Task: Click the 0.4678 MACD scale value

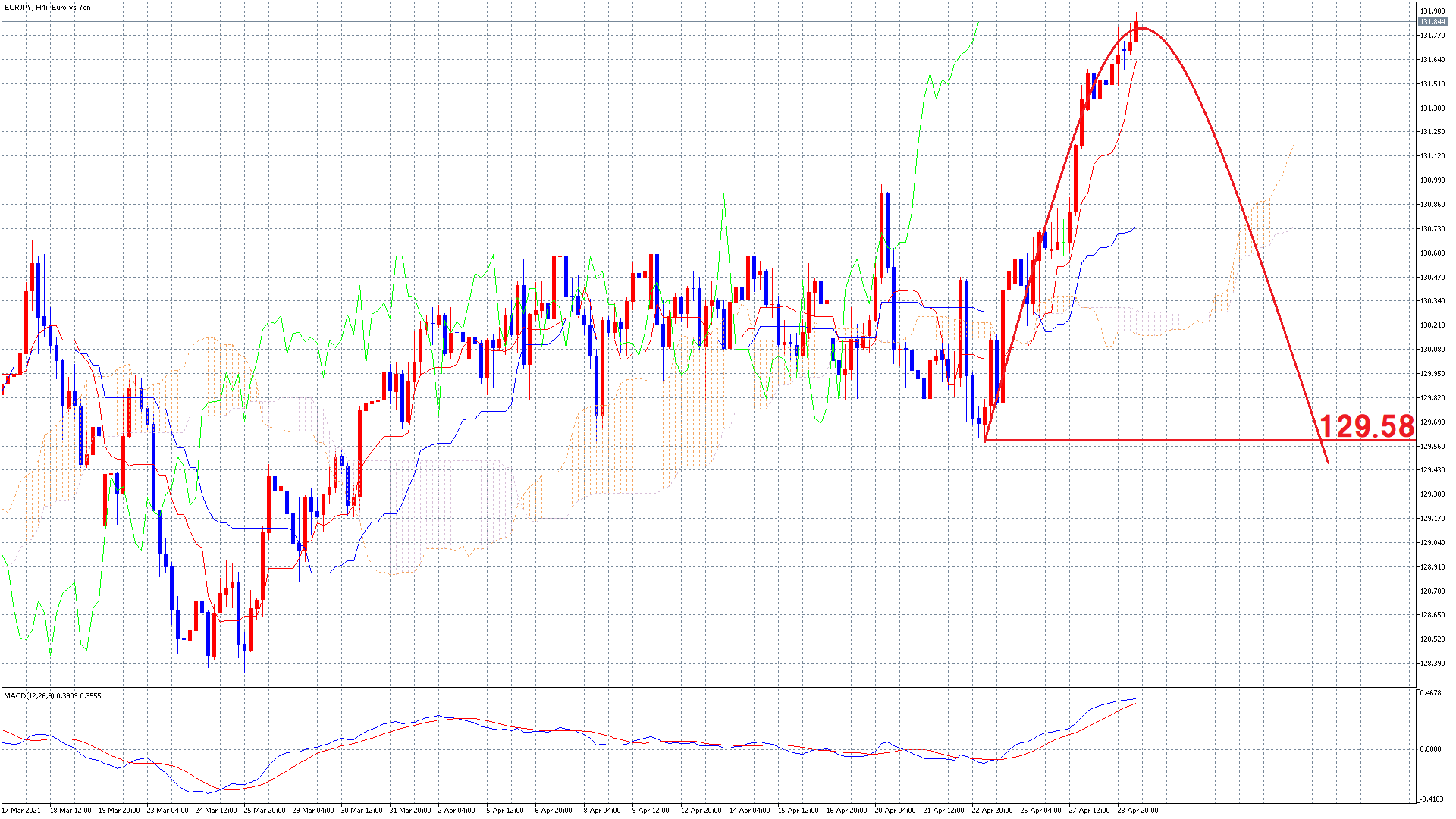Action: pos(1430,693)
